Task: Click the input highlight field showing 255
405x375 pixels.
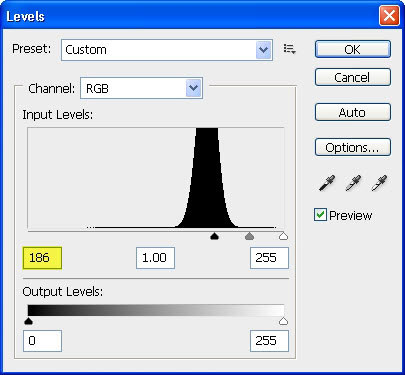Action: tap(269, 258)
